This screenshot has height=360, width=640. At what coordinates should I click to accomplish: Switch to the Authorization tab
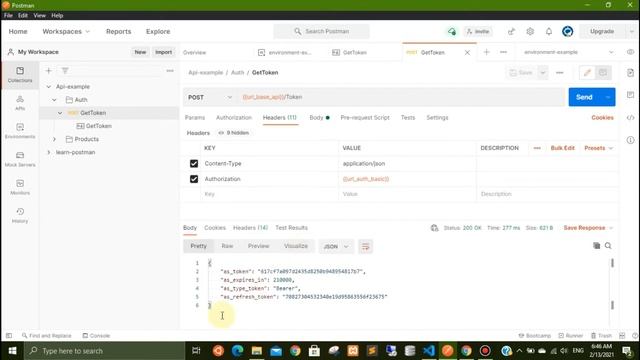pos(234,118)
